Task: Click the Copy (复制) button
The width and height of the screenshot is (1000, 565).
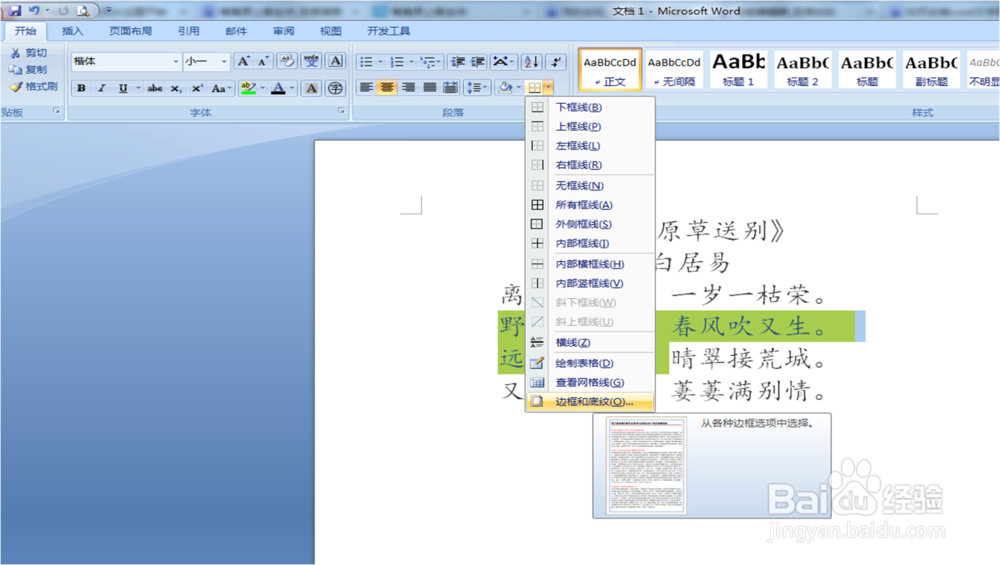Action: coord(29,70)
